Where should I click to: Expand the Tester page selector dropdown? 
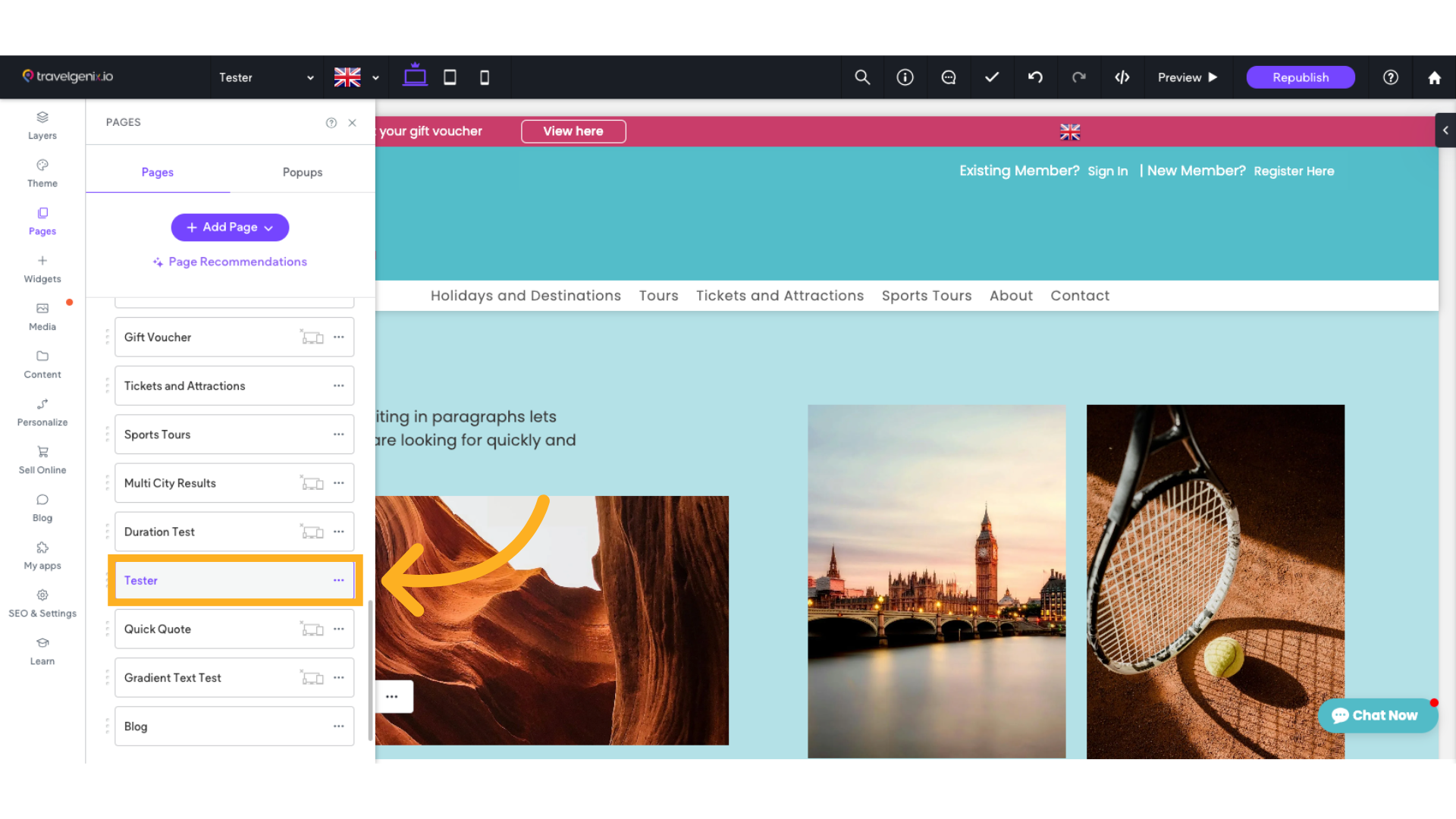coord(266,77)
